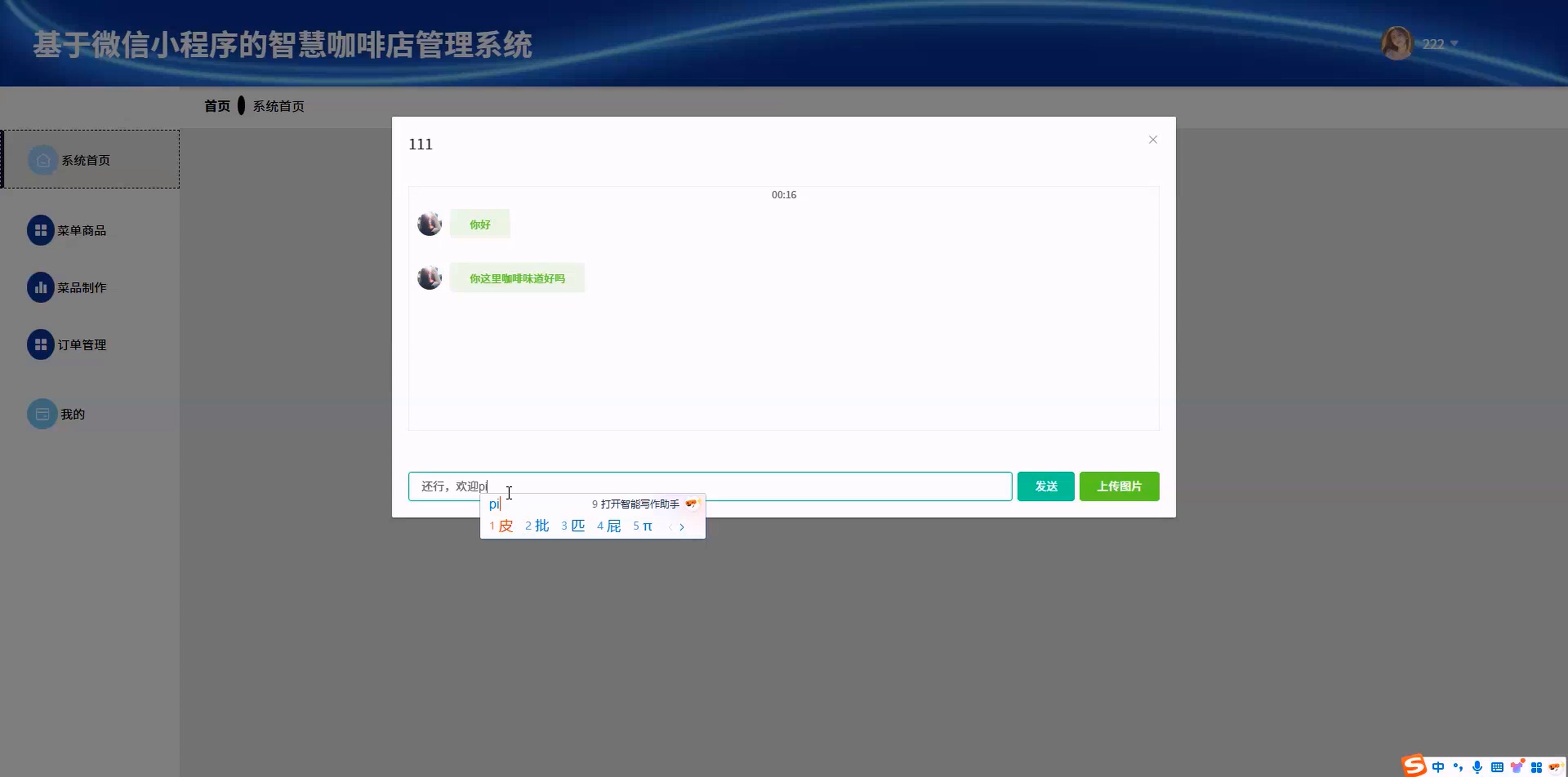Viewport: 1568px width, 777px height.
Task: Close the 111 chat dialog
Action: click(x=1153, y=140)
